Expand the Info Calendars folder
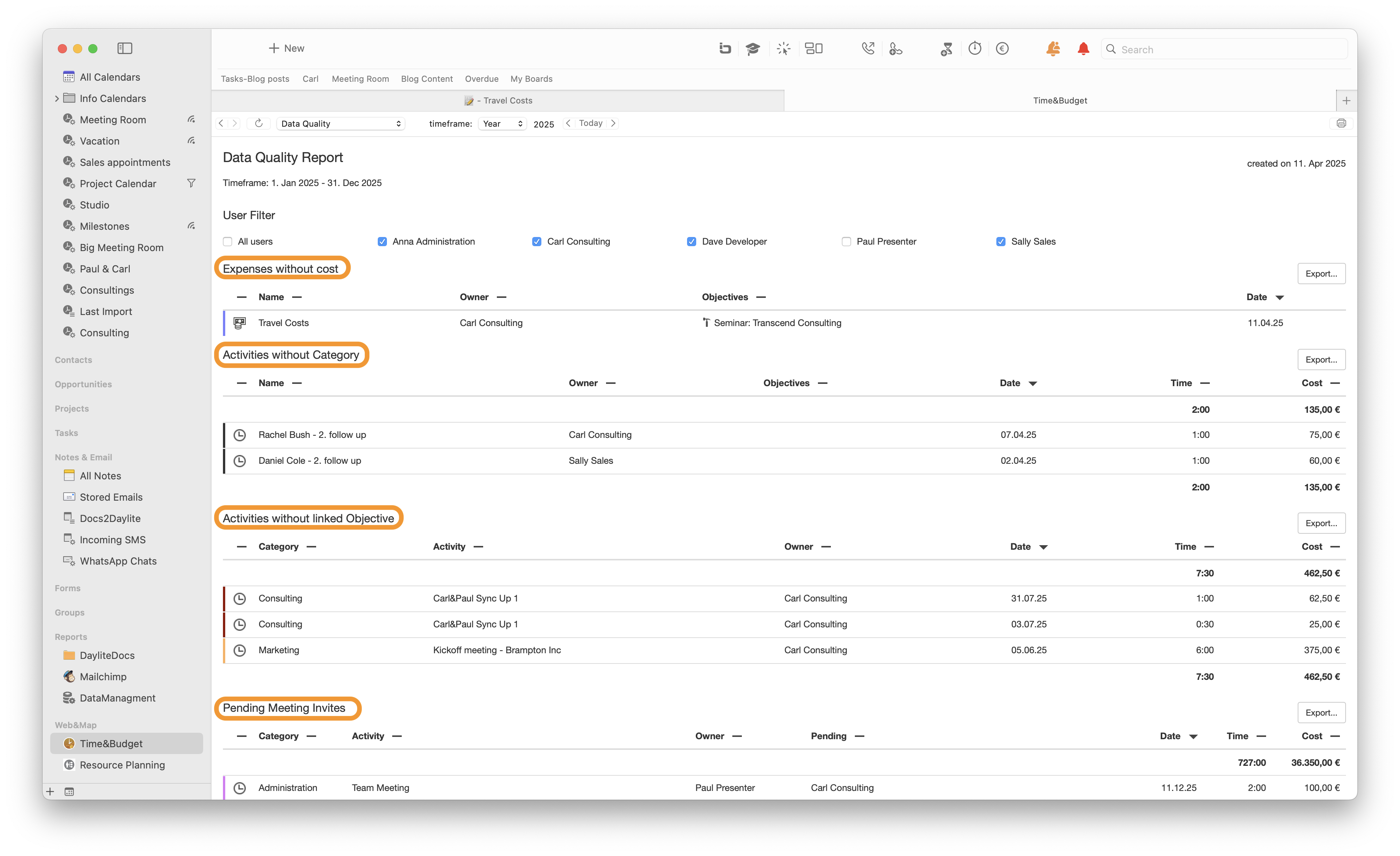The image size is (1400, 856). point(57,98)
